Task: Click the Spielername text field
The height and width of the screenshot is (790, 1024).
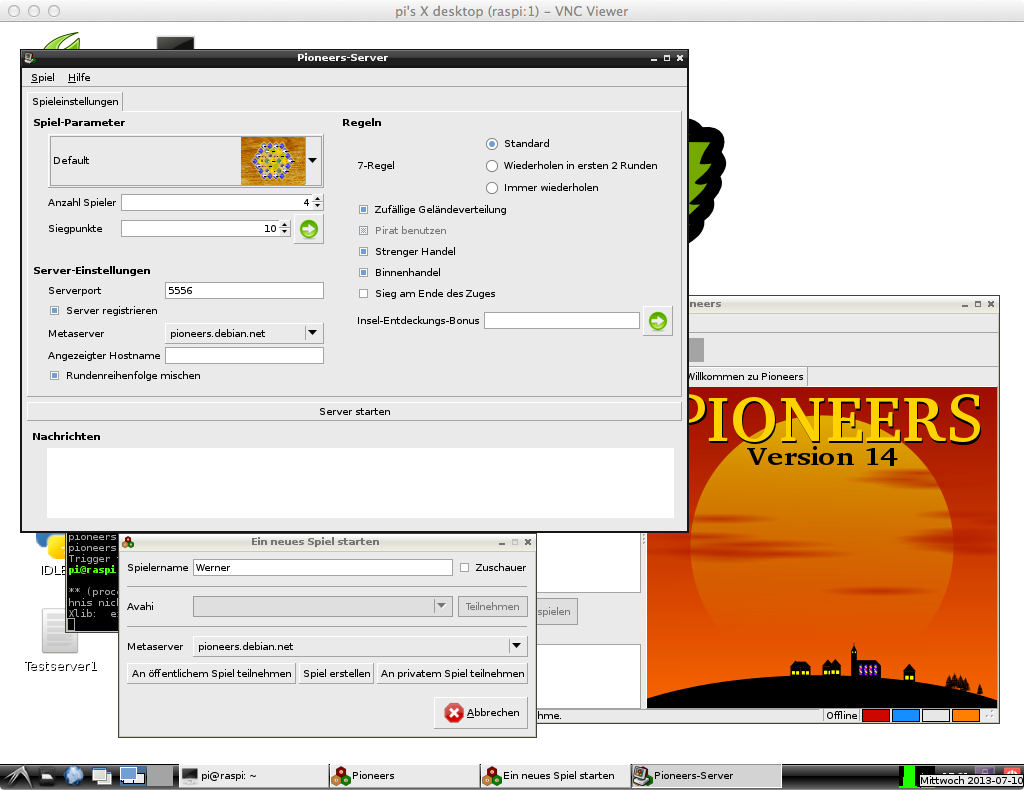Action: coord(323,567)
